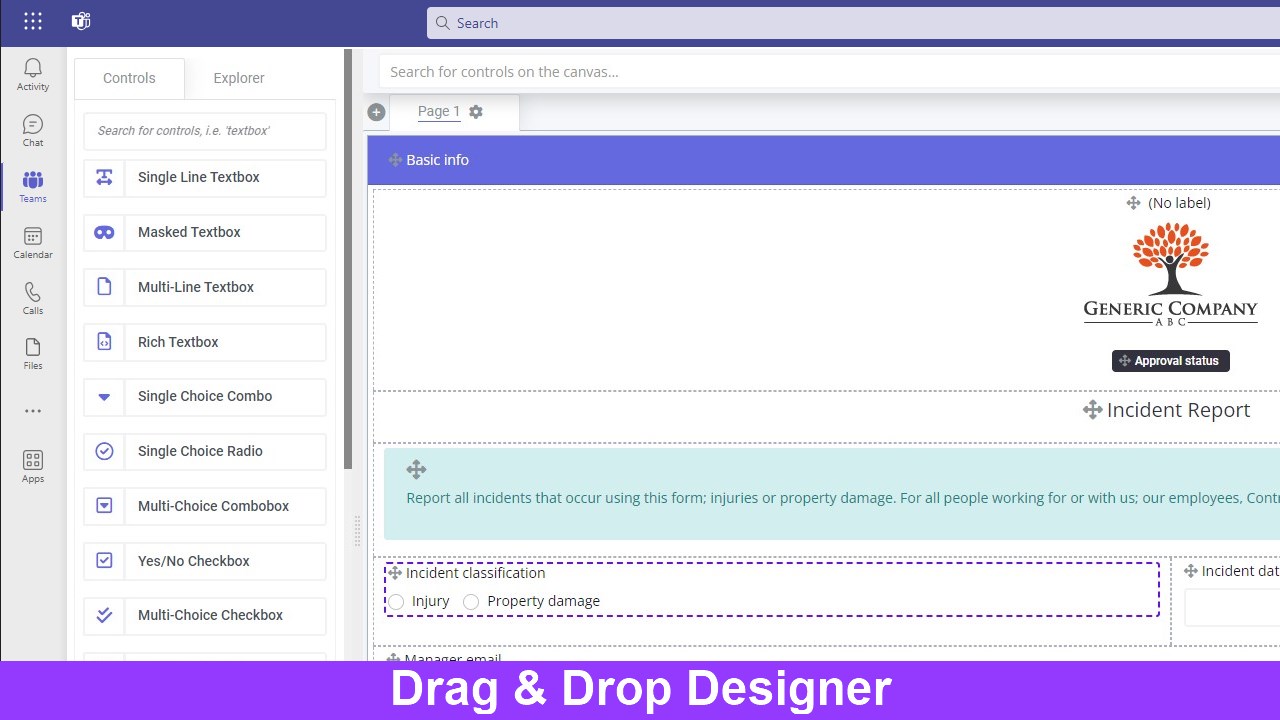Select Multi-Choice Combobox control

coord(205,506)
